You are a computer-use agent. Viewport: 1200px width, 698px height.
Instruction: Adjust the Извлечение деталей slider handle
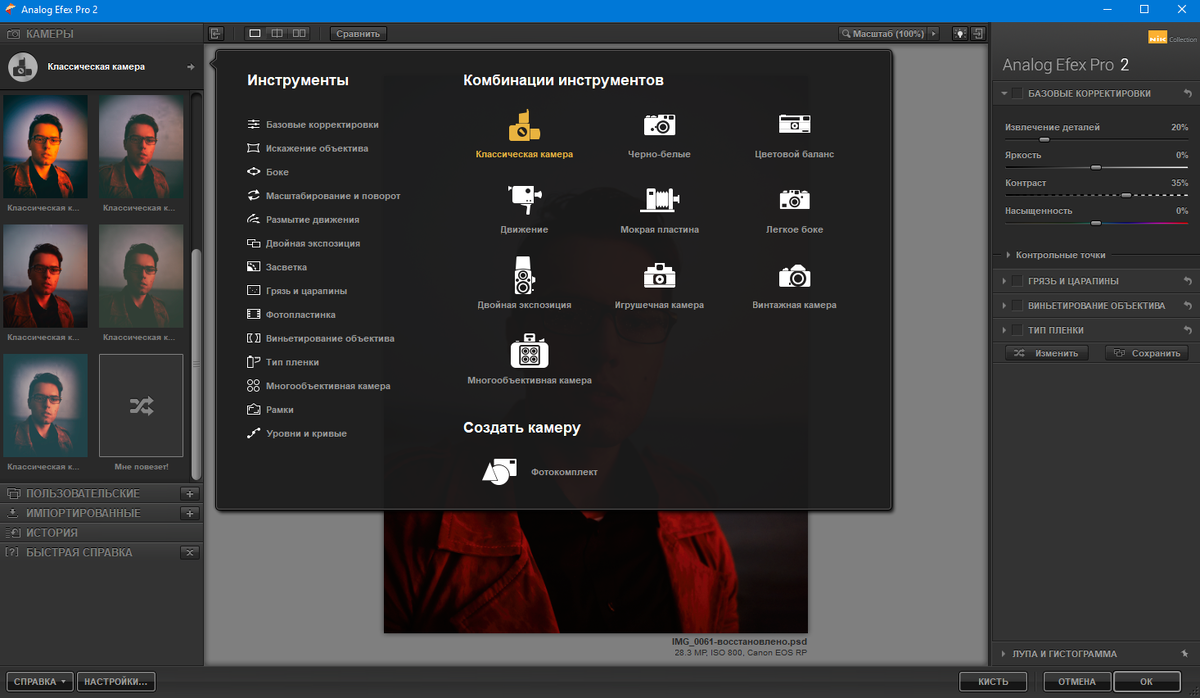click(1045, 139)
